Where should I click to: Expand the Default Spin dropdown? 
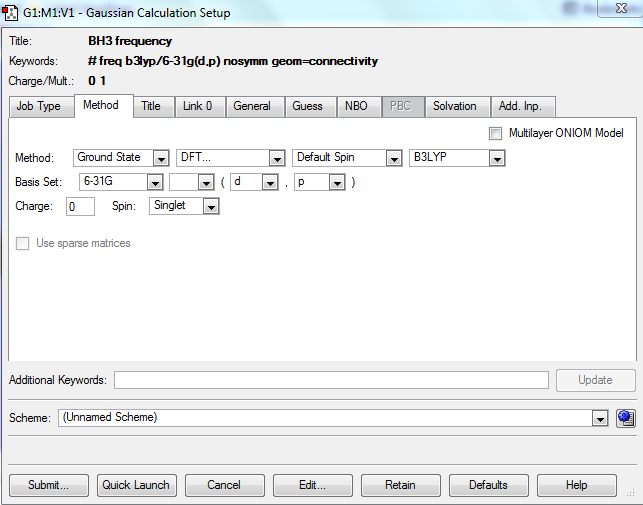coord(347,158)
